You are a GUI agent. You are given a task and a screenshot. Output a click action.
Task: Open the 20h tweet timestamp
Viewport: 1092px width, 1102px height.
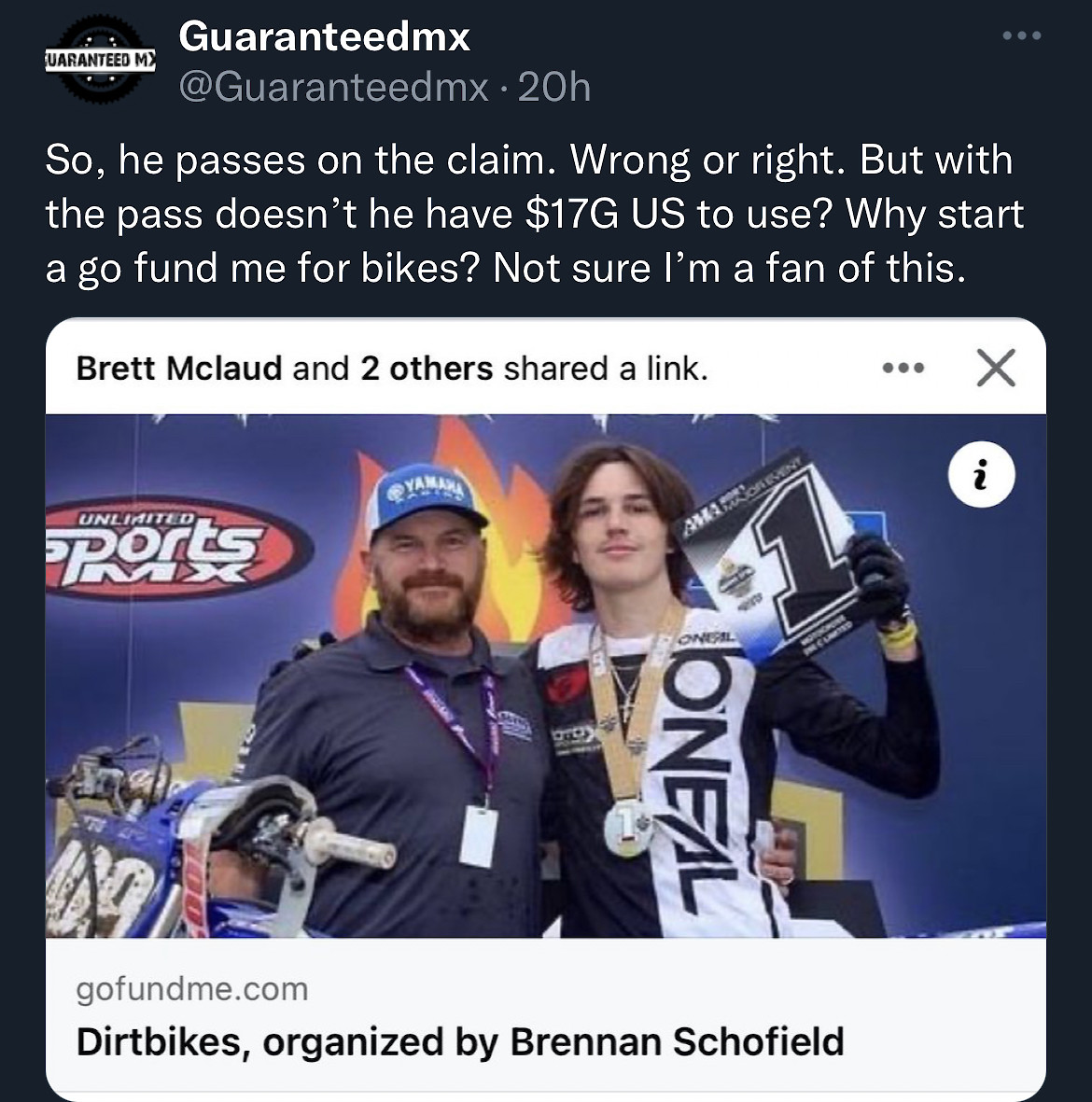(x=553, y=88)
